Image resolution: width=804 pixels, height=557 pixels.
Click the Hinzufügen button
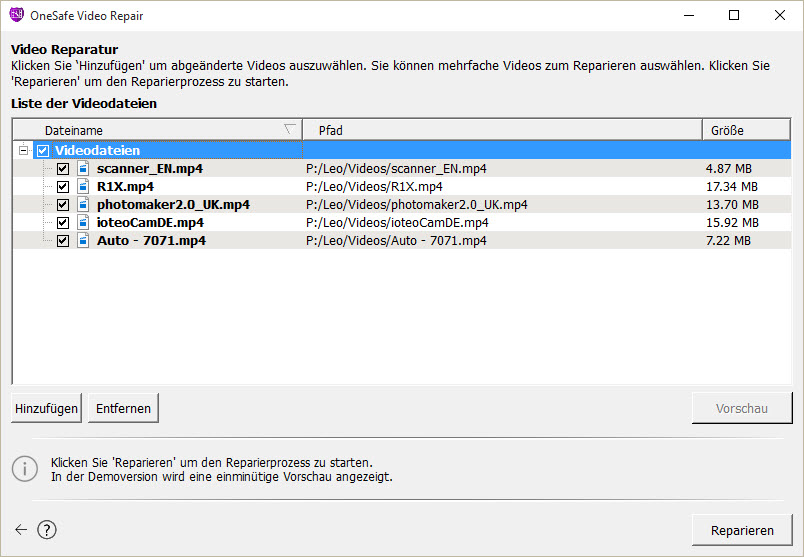tap(46, 408)
